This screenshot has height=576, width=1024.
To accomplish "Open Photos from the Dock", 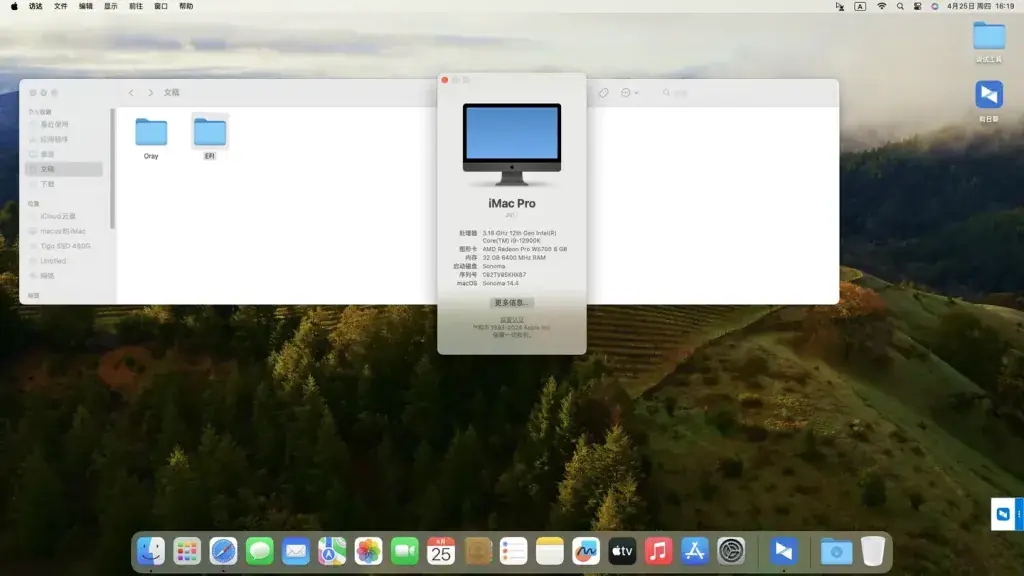I will pyautogui.click(x=368, y=551).
